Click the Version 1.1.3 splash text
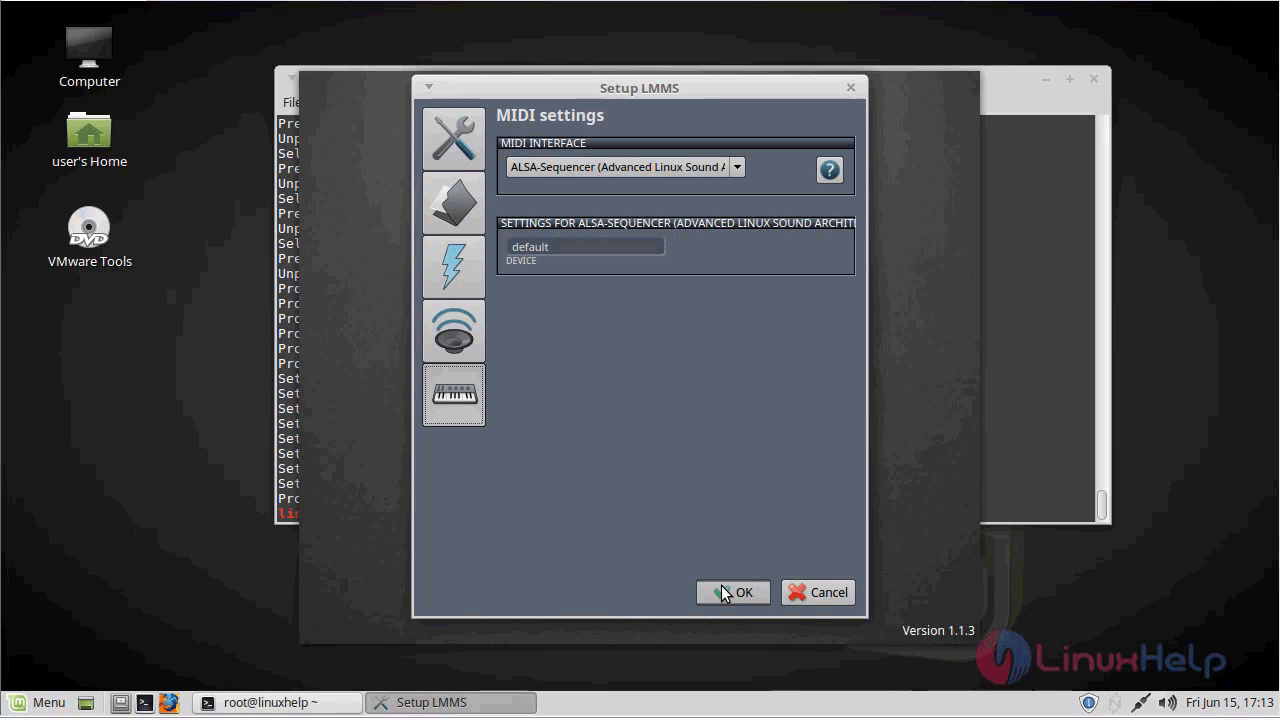 coord(938,630)
